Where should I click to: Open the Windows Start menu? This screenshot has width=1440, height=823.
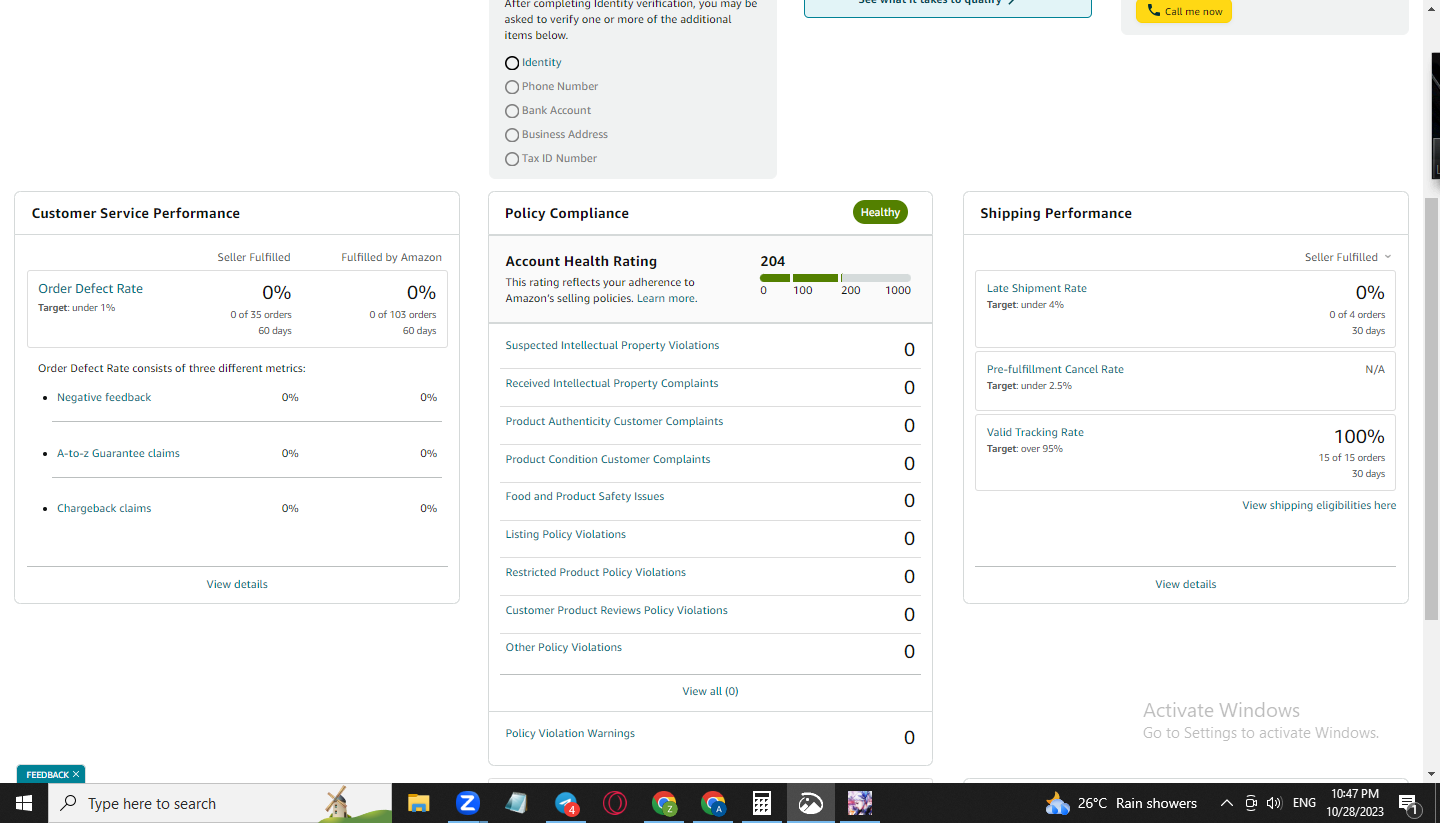(24, 803)
